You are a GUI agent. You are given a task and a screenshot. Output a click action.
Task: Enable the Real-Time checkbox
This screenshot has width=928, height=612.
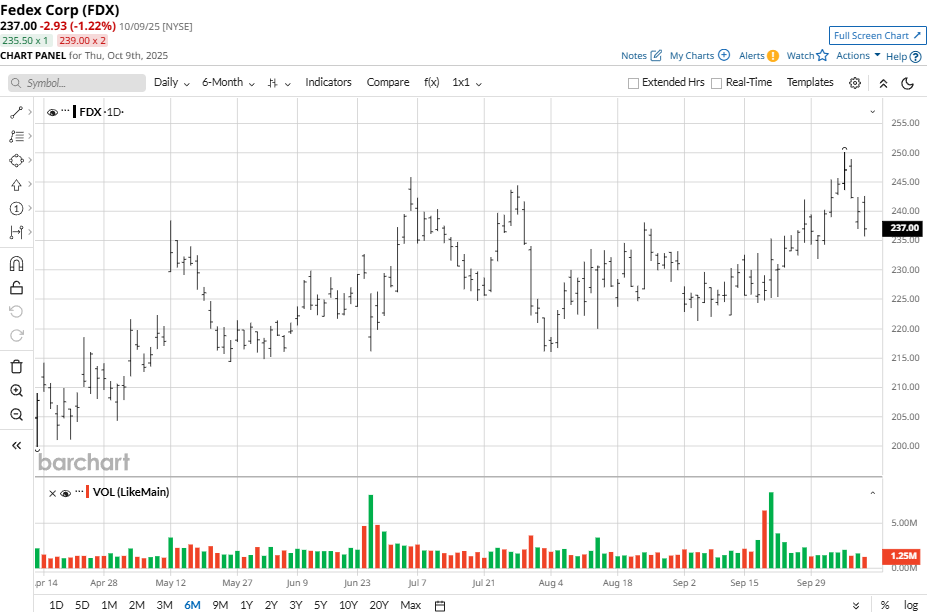[716, 83]
